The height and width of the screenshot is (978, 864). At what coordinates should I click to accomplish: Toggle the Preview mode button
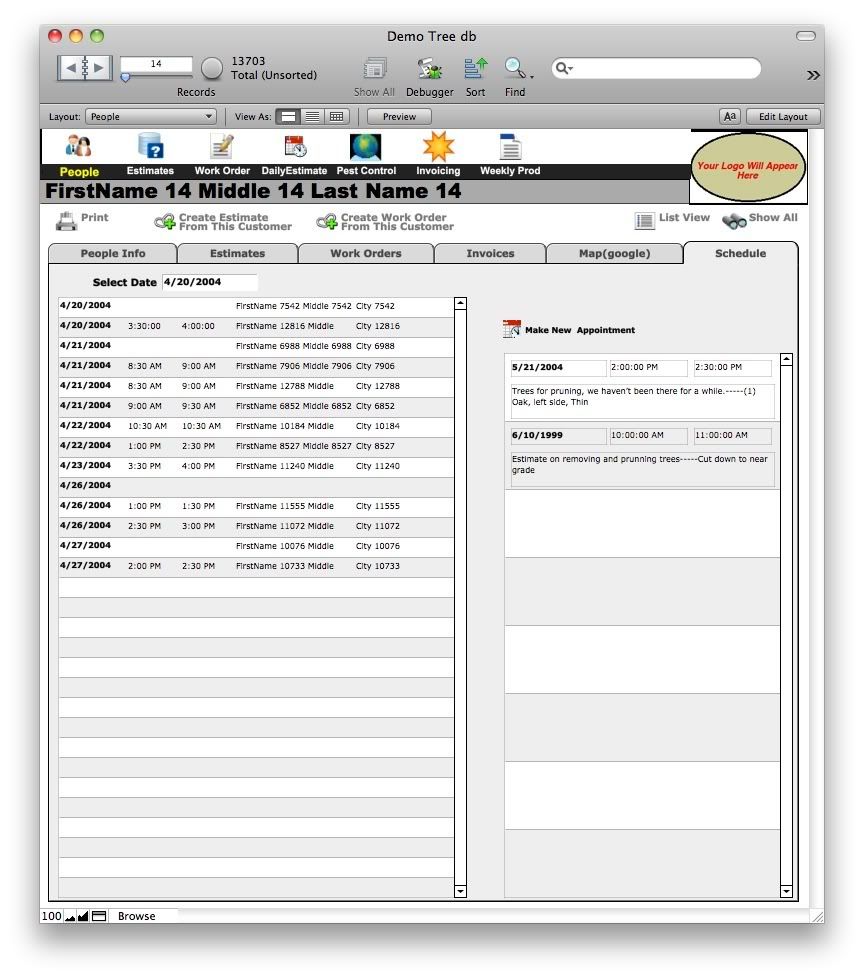tap(398, 116)
